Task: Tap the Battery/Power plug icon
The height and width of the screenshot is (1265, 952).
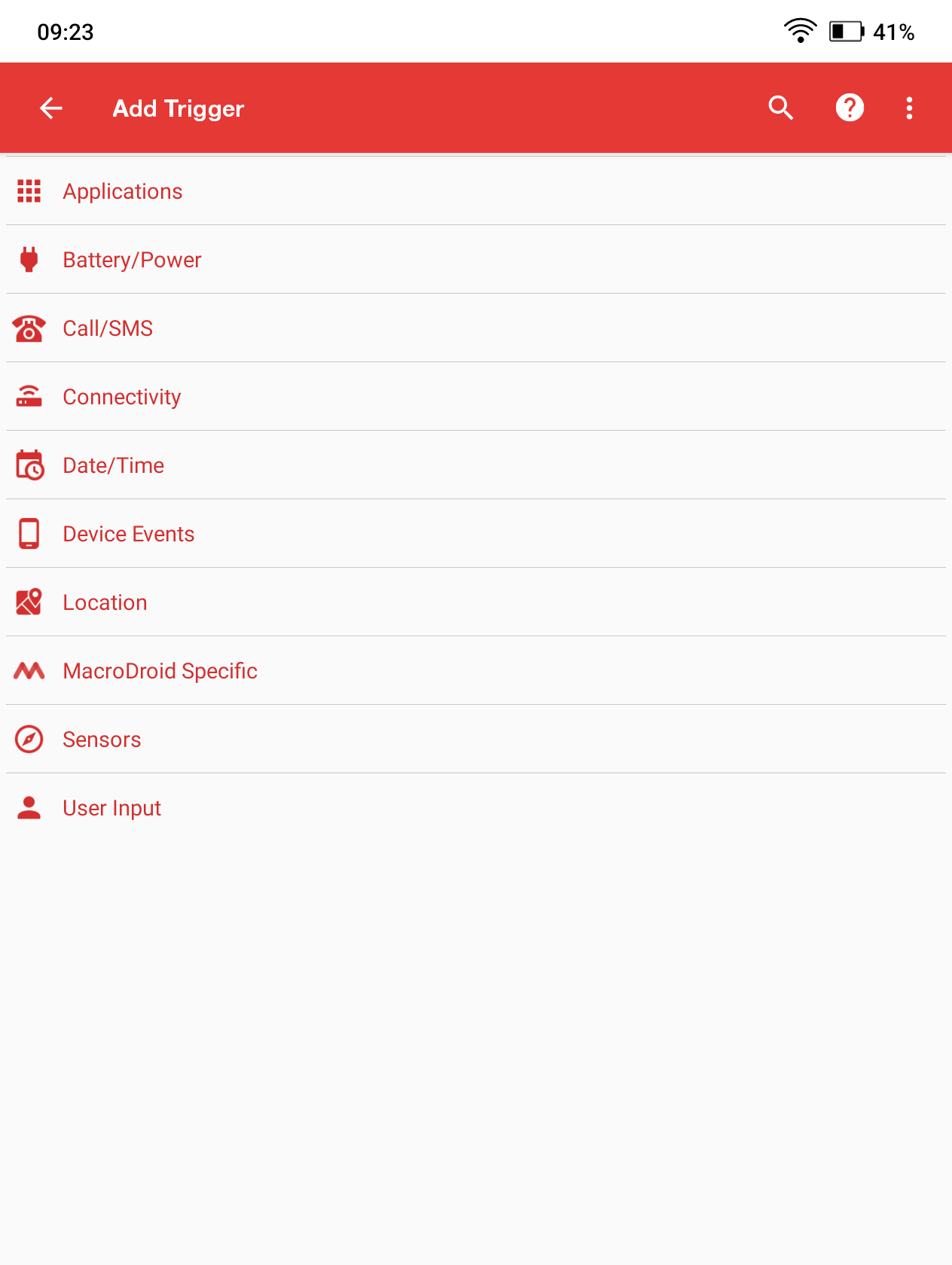Action: click(29, 260)
